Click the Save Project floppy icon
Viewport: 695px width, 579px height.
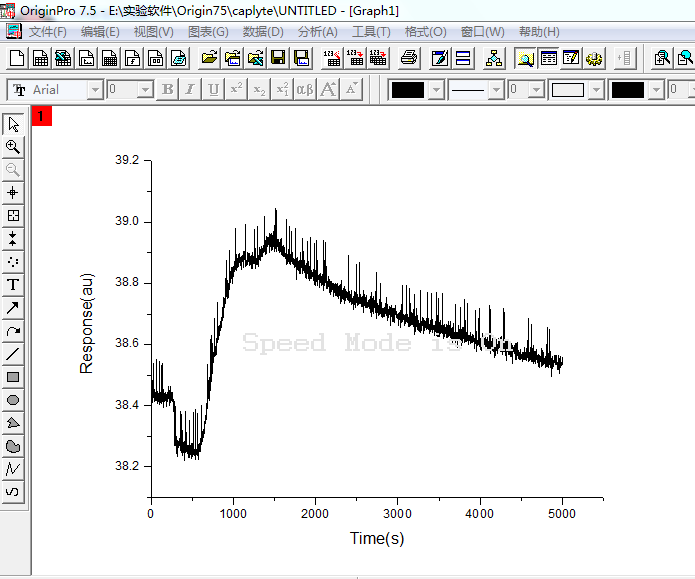pyautogui.click(x=278, y=58)
